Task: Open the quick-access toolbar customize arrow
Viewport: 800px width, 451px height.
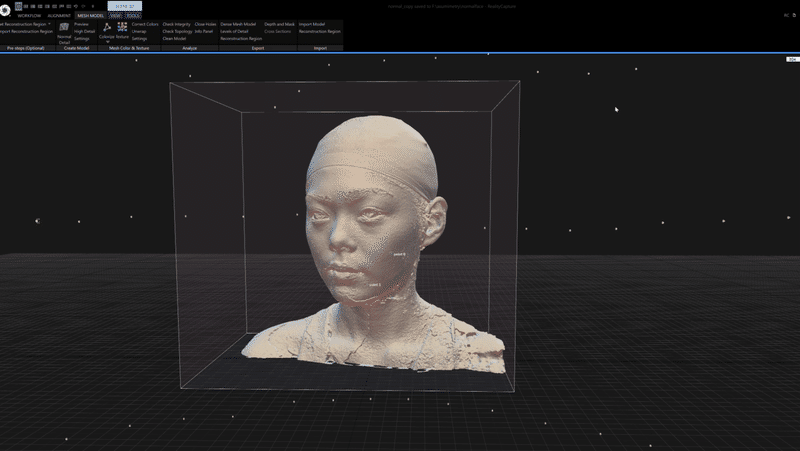Action: click(x=92, y=7)
